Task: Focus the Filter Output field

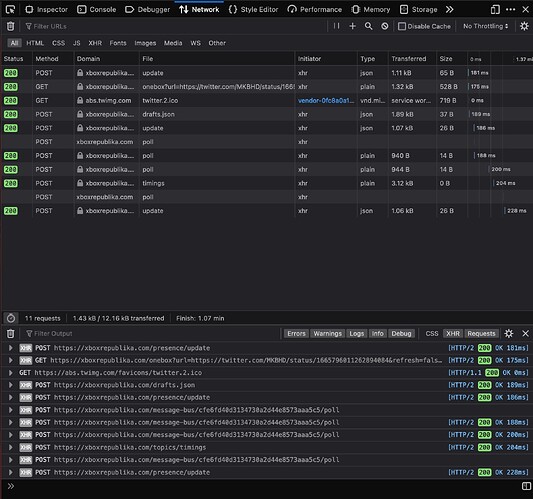Action: point(153,333)
